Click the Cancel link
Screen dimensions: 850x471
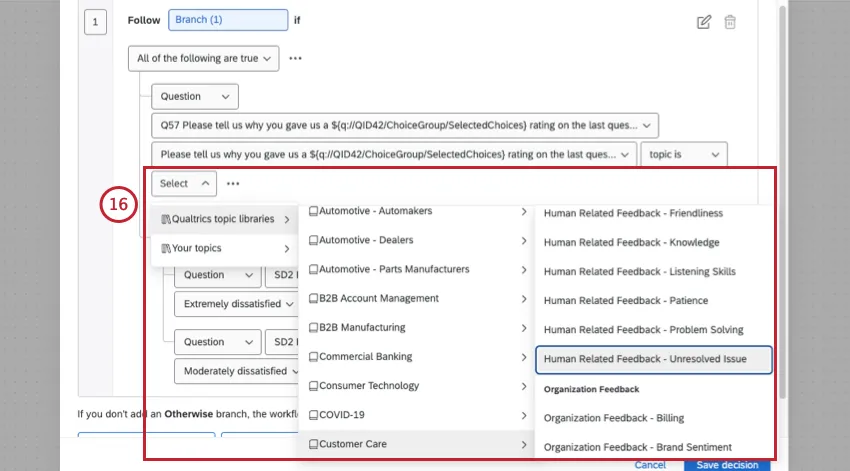coord(650,465)
